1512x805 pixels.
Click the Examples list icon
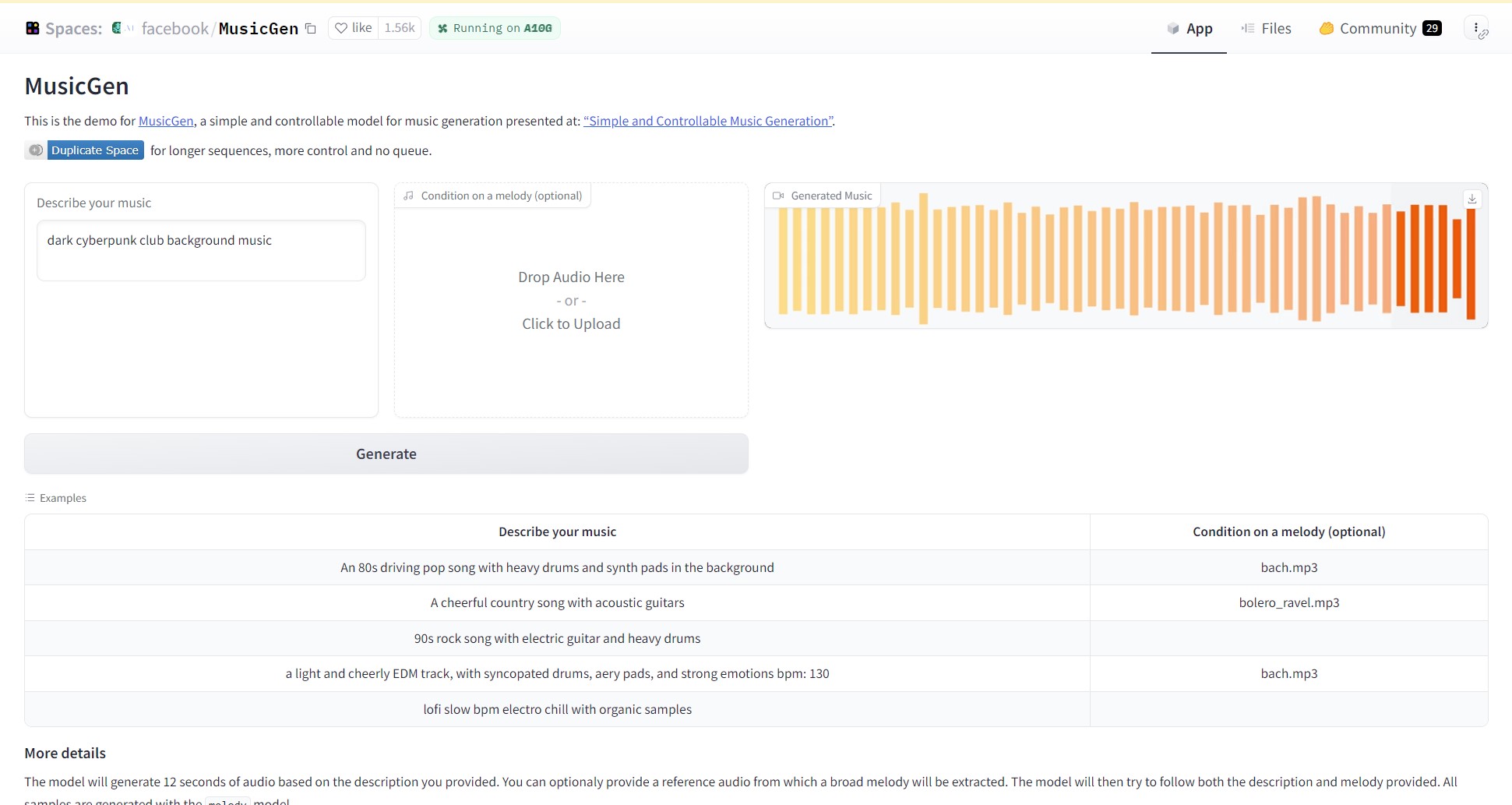point(30,498)
